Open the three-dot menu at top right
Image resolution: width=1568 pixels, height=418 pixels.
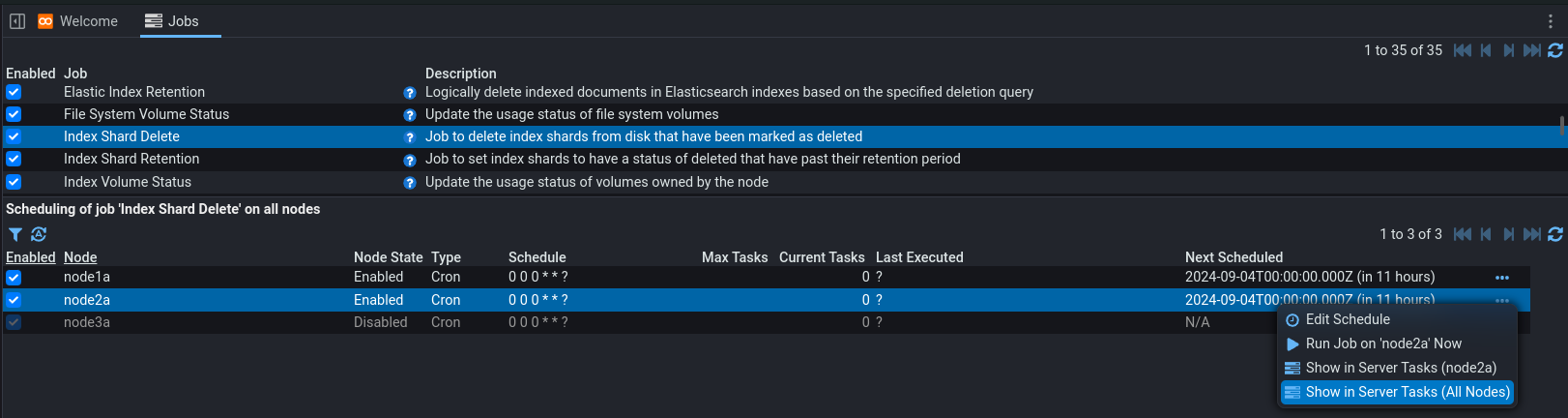tap(1552, 21)
